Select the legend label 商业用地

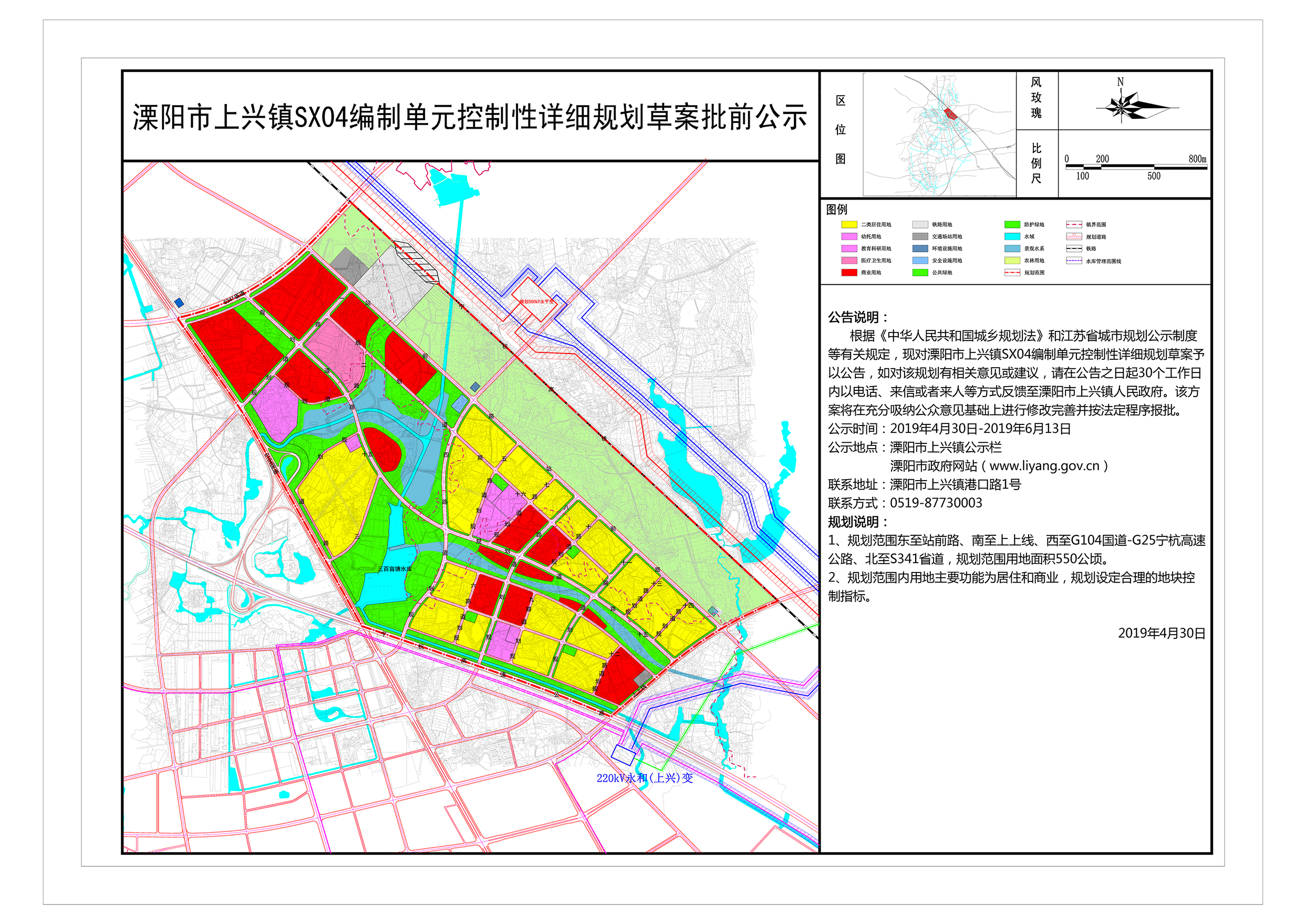(870, 273)
